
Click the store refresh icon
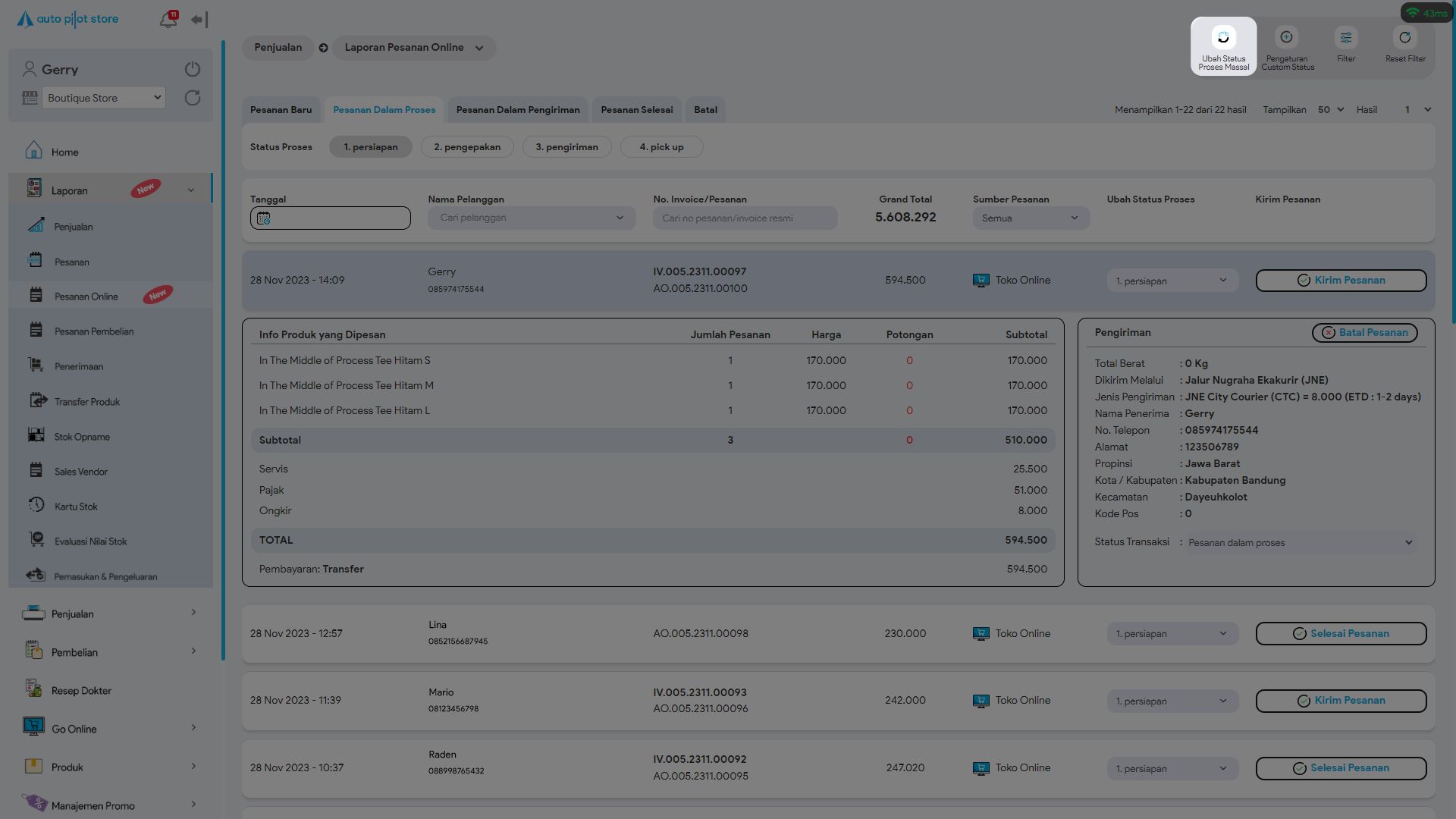pos(193,98)
